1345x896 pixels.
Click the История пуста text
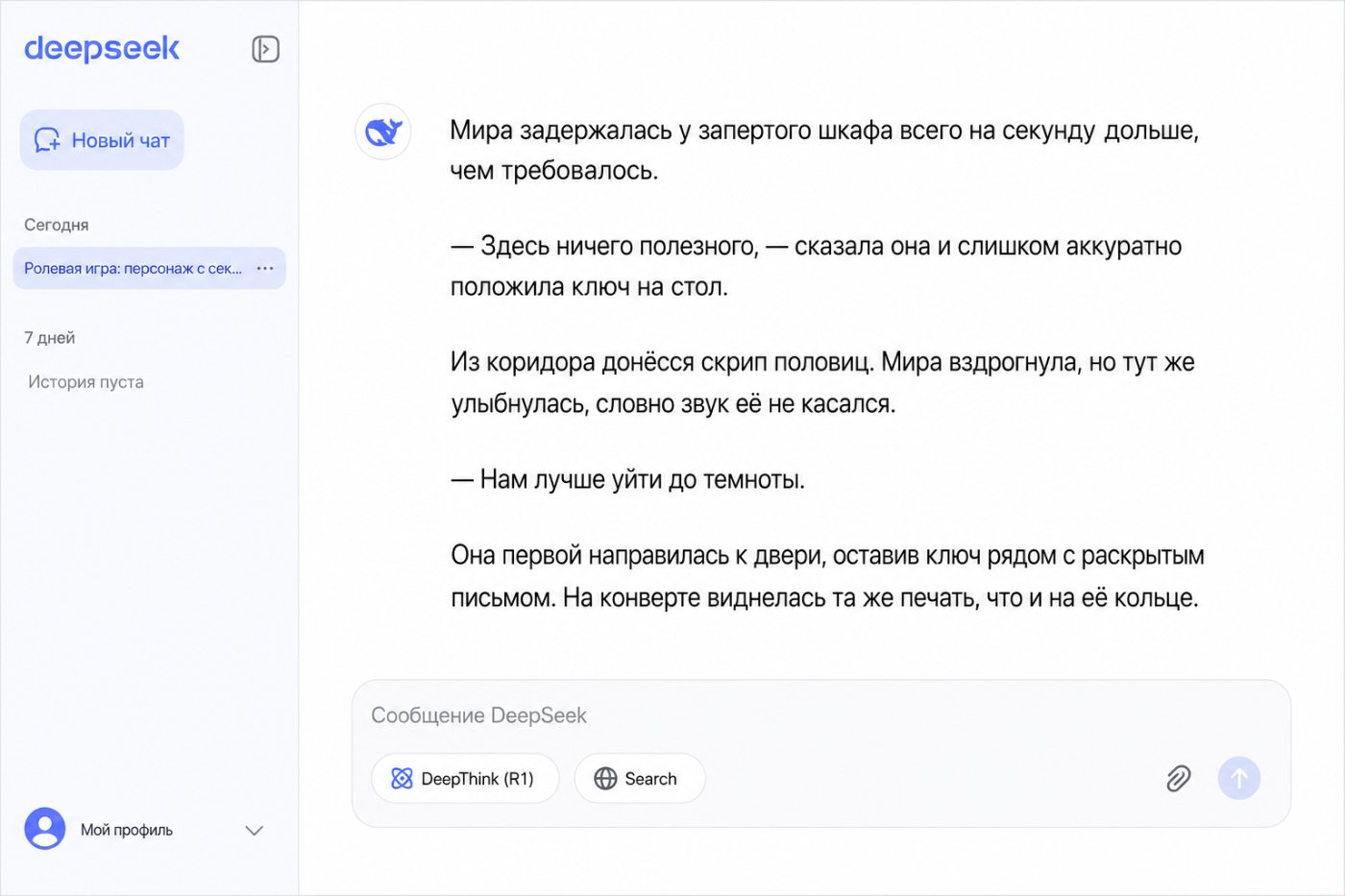click(86, 382)
